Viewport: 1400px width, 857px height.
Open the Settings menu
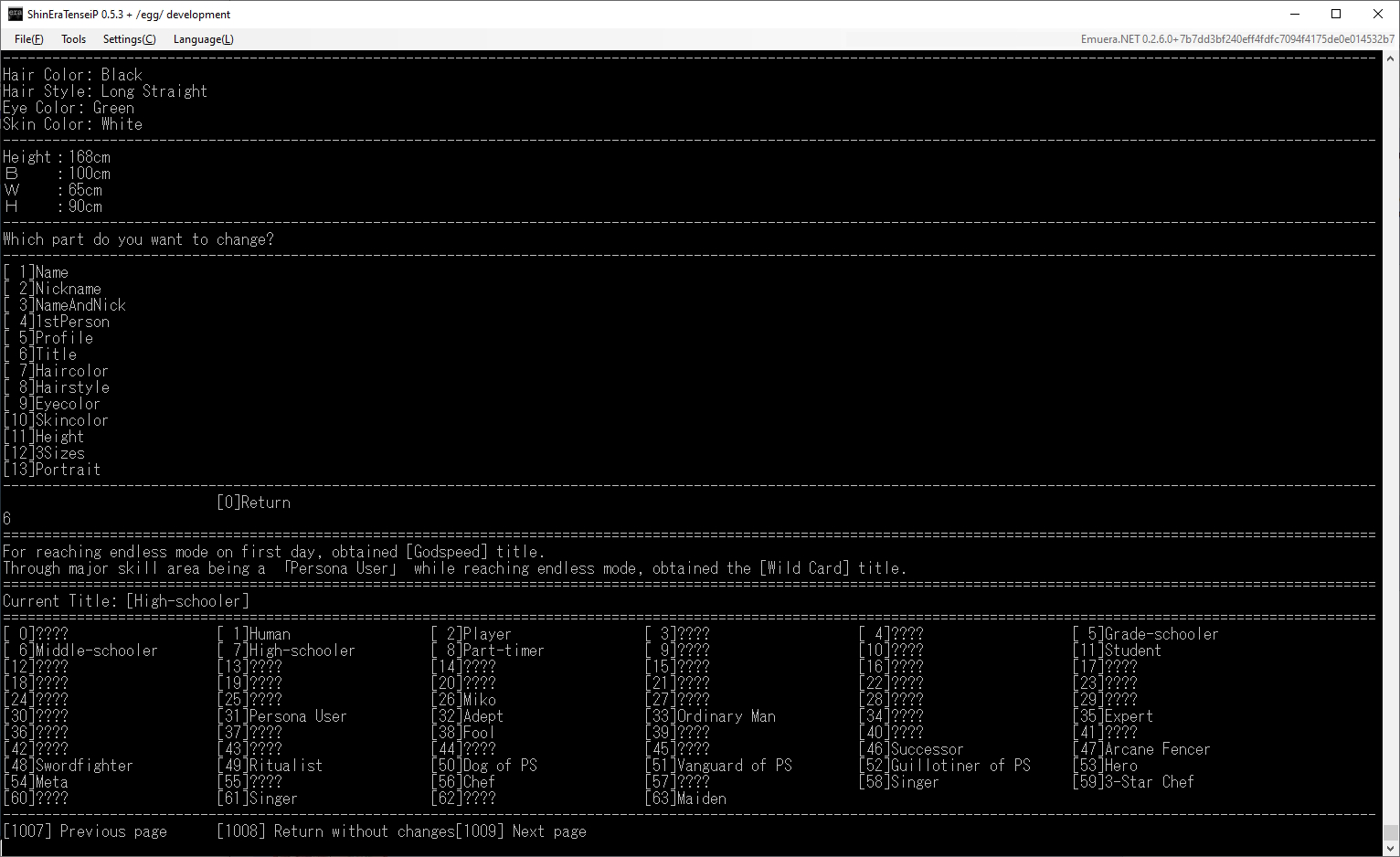tap(129, 39)
